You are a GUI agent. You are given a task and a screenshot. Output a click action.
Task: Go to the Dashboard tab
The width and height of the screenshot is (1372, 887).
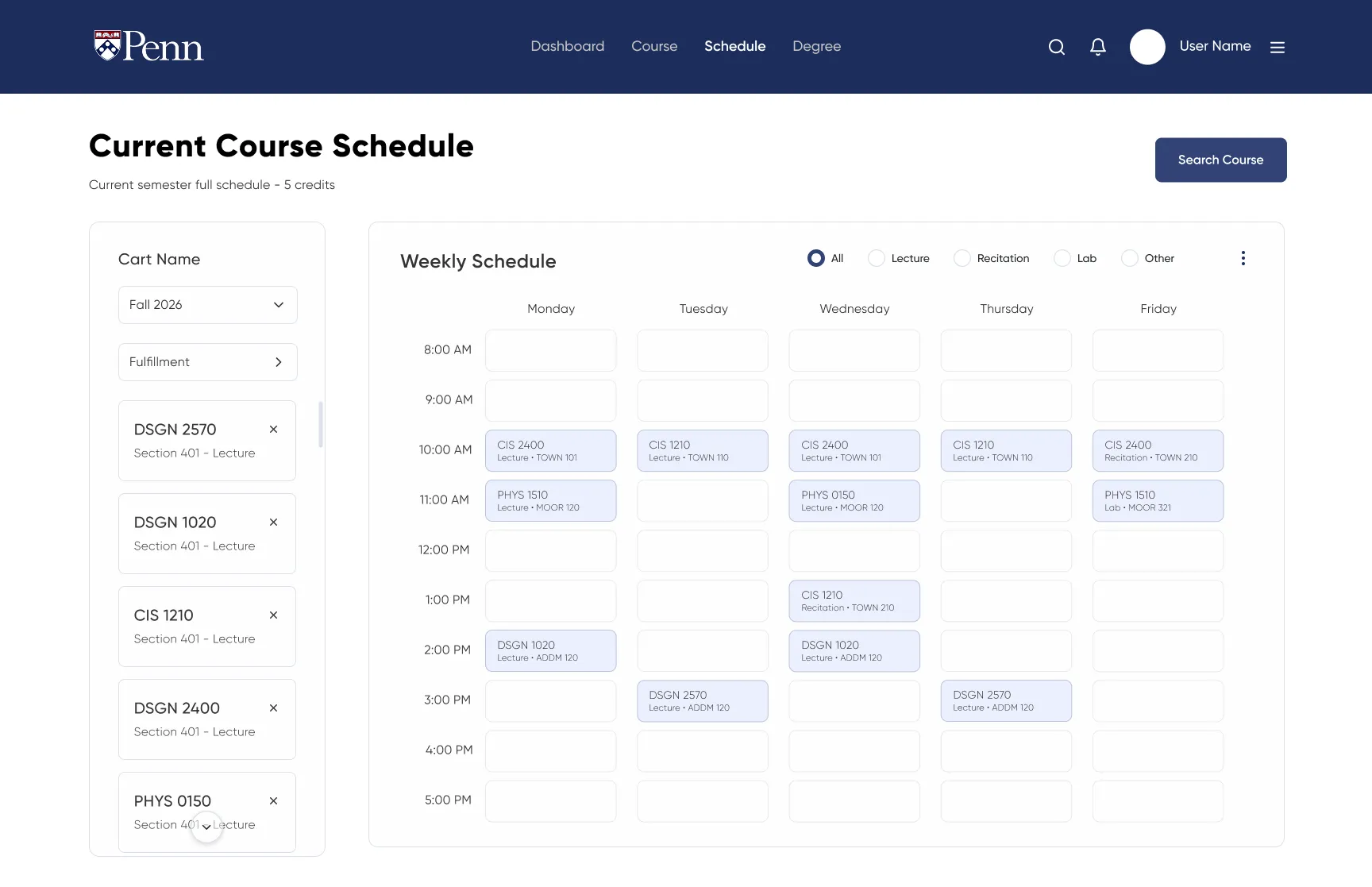568,46
